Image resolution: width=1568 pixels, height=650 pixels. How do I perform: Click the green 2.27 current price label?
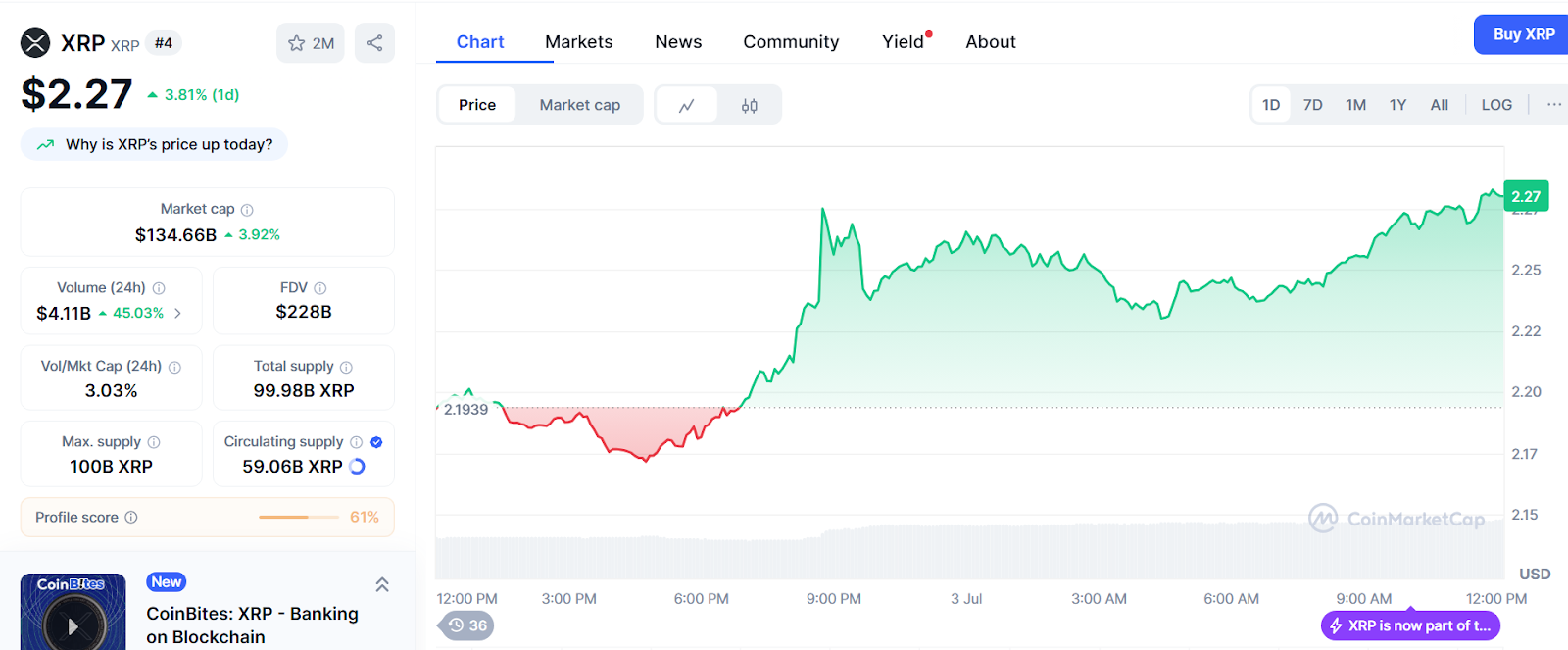pos(1526,196)
